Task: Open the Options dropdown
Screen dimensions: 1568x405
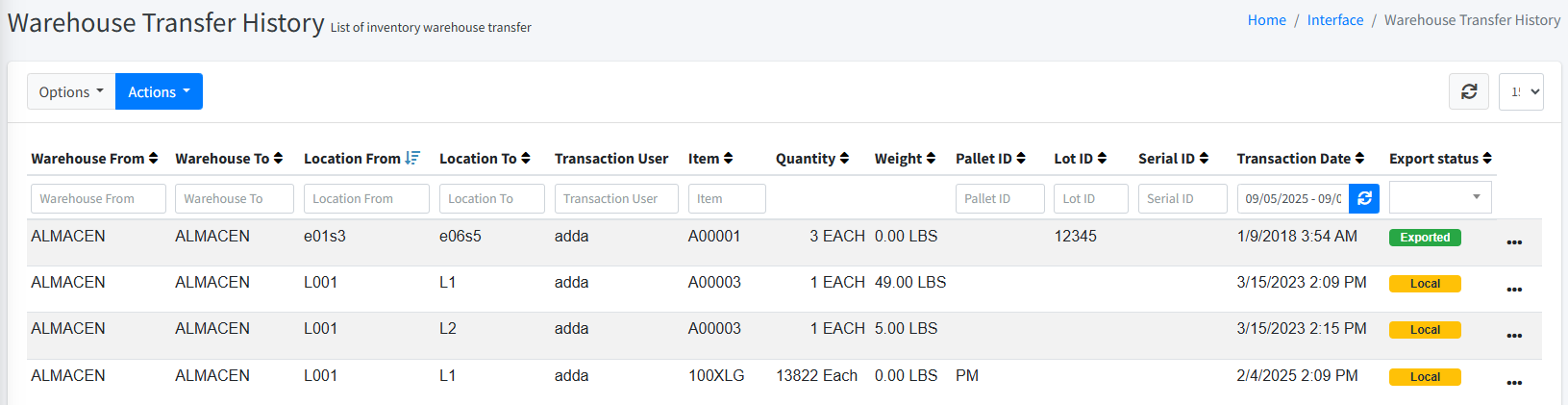Action: pyautogui.click(x=71, y=91)
